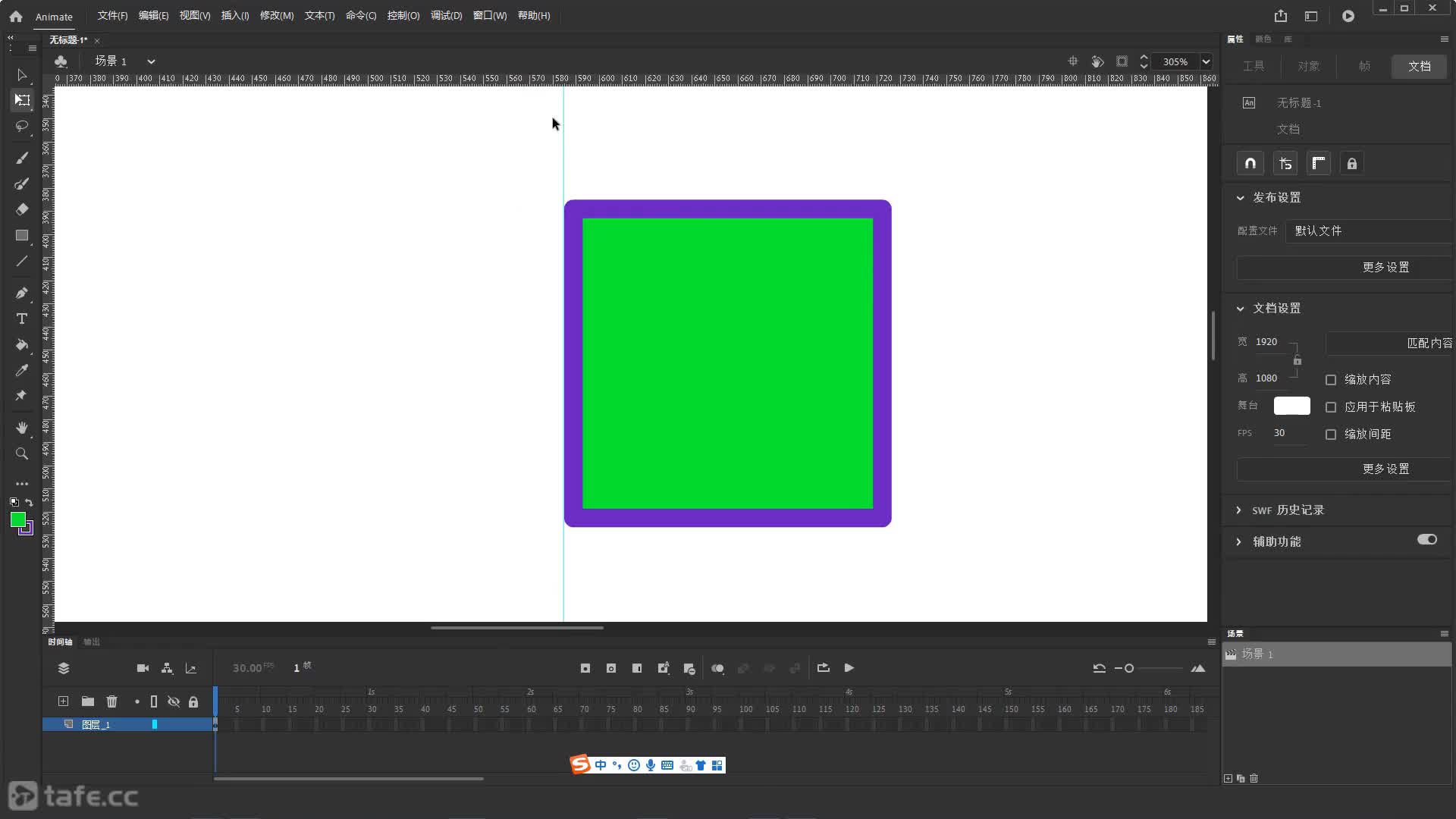The height and width of the screenshot is (819, 1456).
Task: Select the Eyedropper tool
Action: (21, 370)
